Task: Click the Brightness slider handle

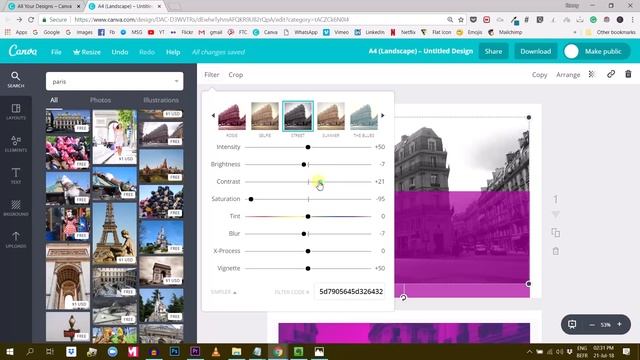Action: click(x=304, y=164)
